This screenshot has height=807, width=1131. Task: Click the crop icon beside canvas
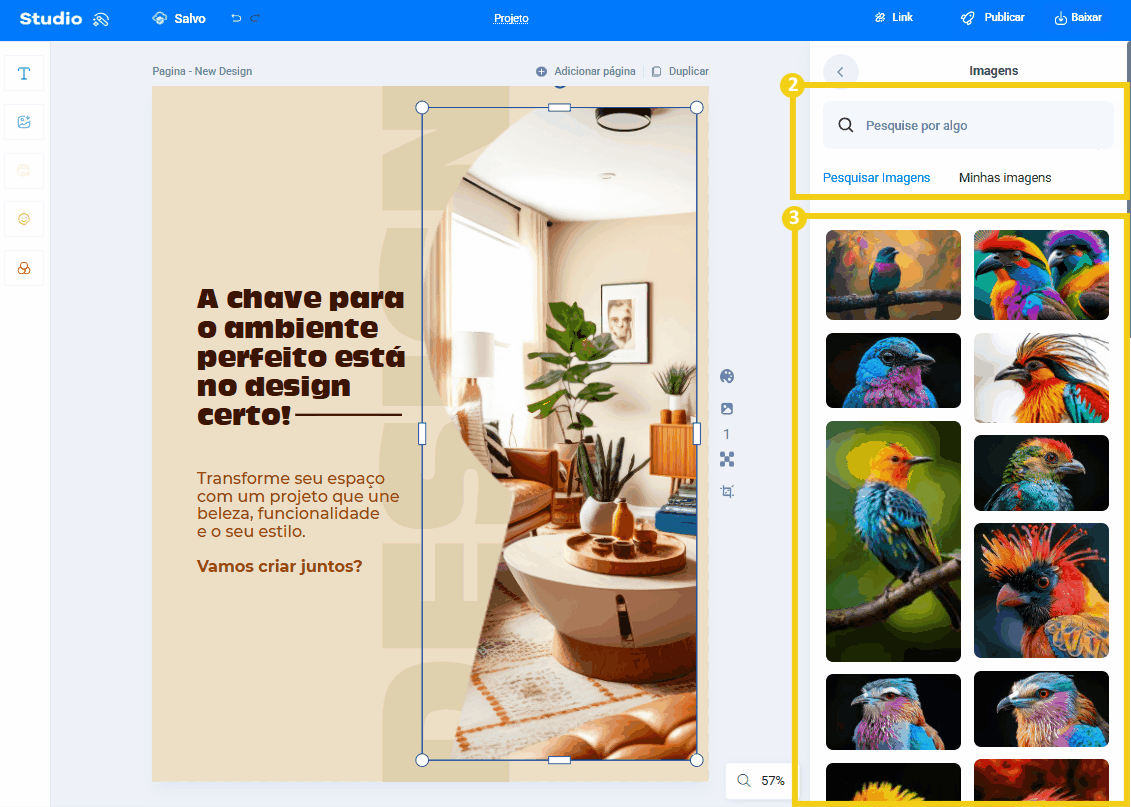point(727,492)
